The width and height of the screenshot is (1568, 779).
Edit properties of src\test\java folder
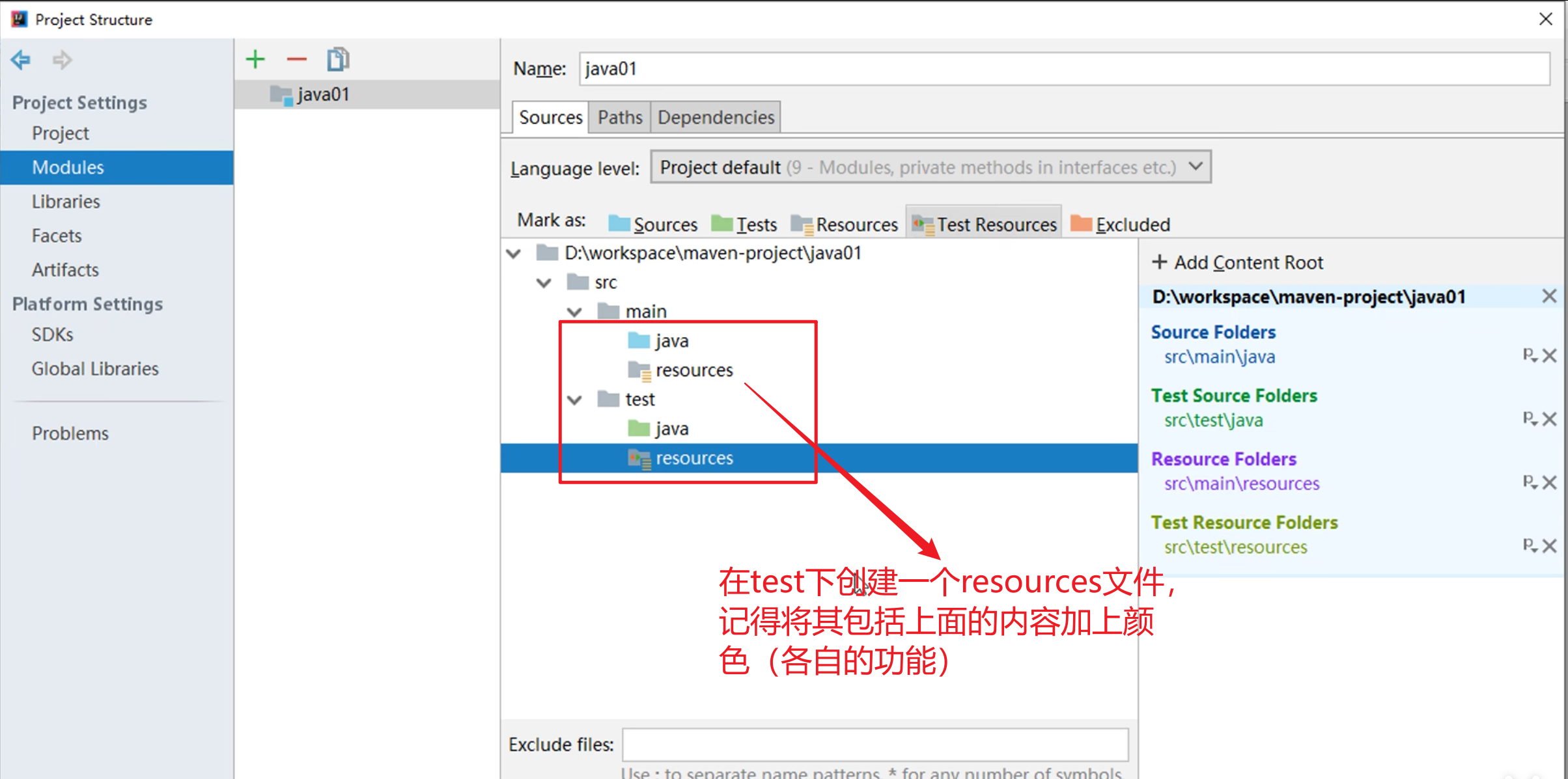(1529, 418)
